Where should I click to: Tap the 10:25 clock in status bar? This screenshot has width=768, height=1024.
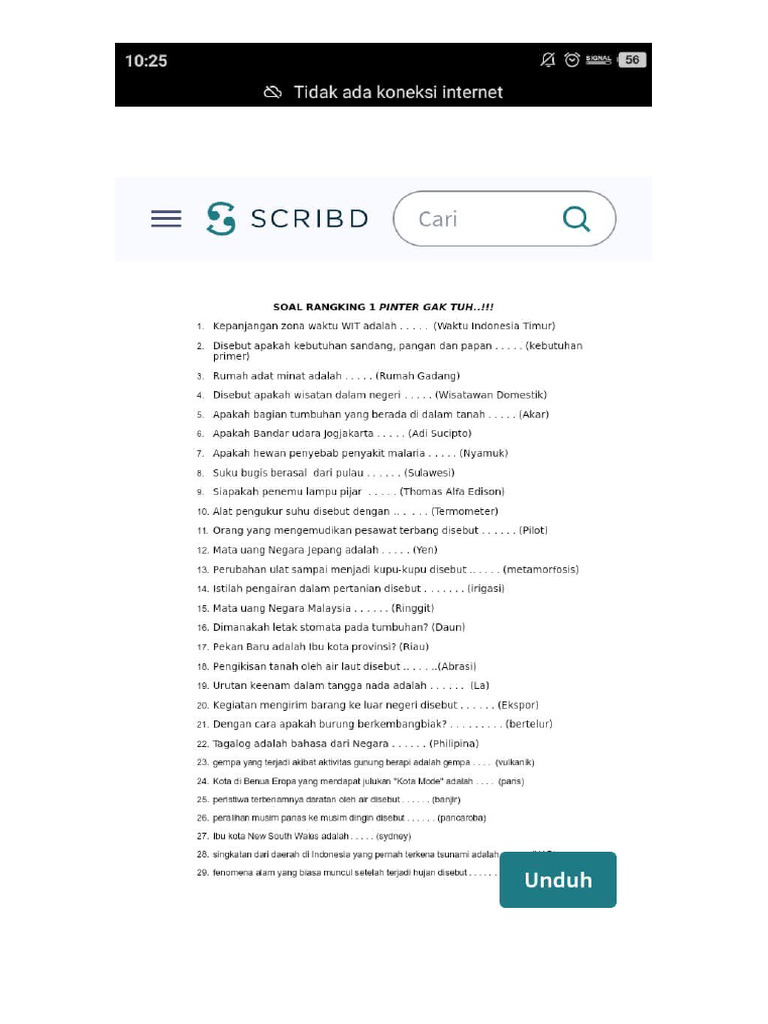click(x=146, y=60)
